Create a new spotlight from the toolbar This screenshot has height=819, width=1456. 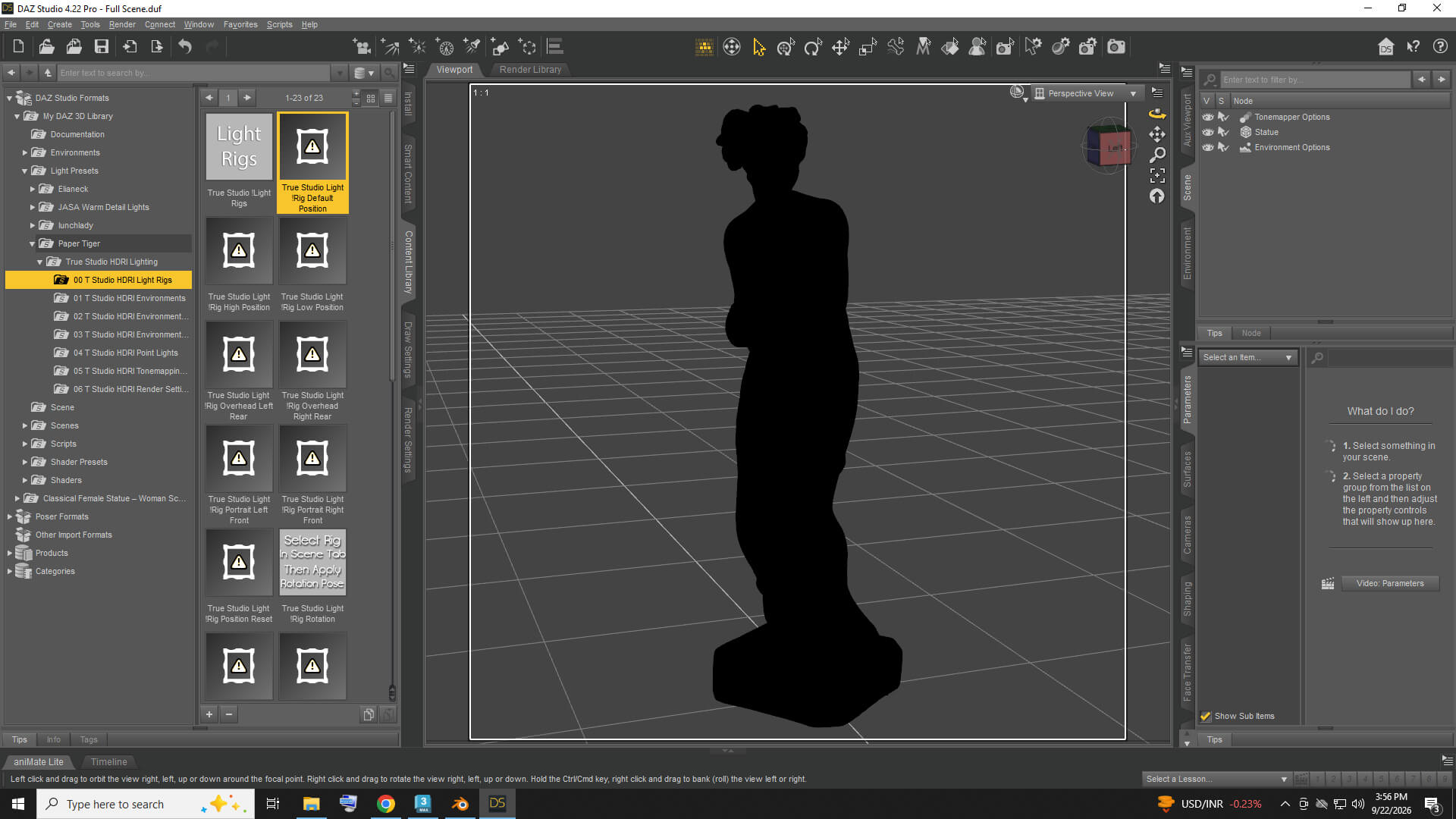pyautogui.click(x=472, y=47)
